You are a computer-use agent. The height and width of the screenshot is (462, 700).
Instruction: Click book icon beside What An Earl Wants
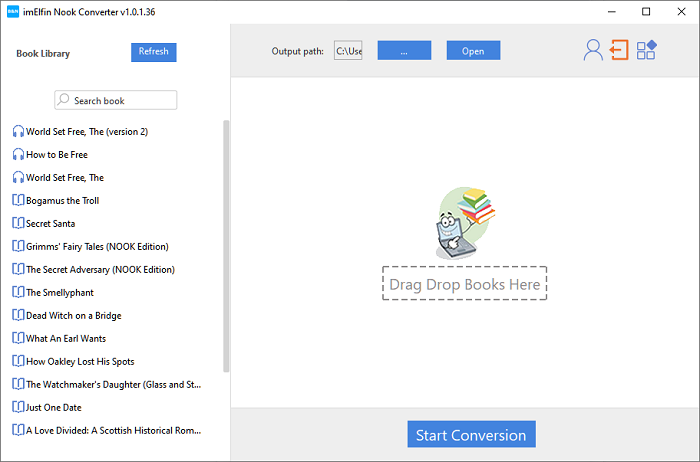[x=18, y=338]
